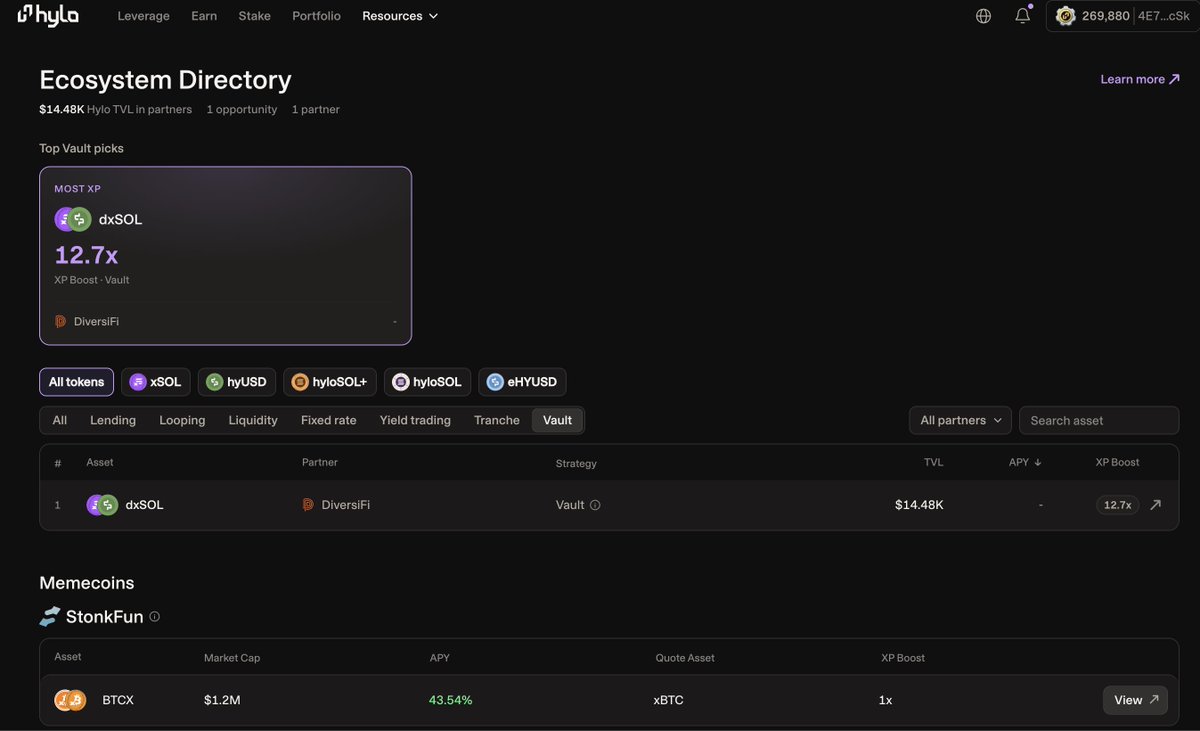Click the BTCX token icon
The width and height of the screenshot is (1200, 731).
tap(70, 700)
